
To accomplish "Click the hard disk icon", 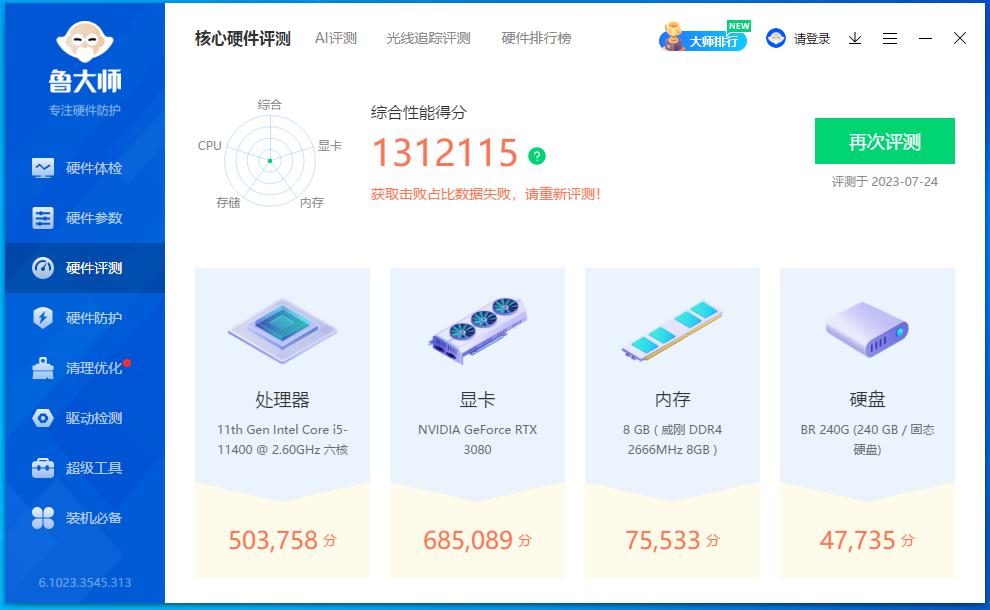I will (867, 330).
